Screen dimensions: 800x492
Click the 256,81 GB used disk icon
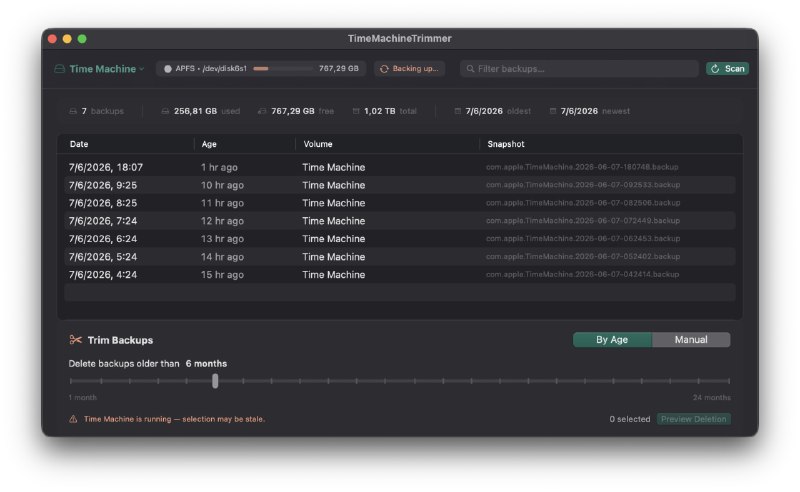pos(165,111)
